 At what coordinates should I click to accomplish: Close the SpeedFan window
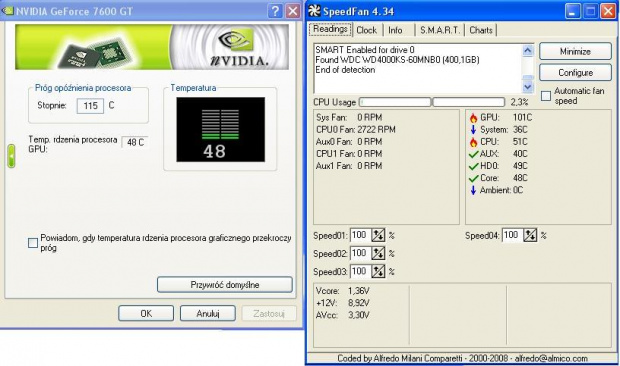tap(608, 11)
